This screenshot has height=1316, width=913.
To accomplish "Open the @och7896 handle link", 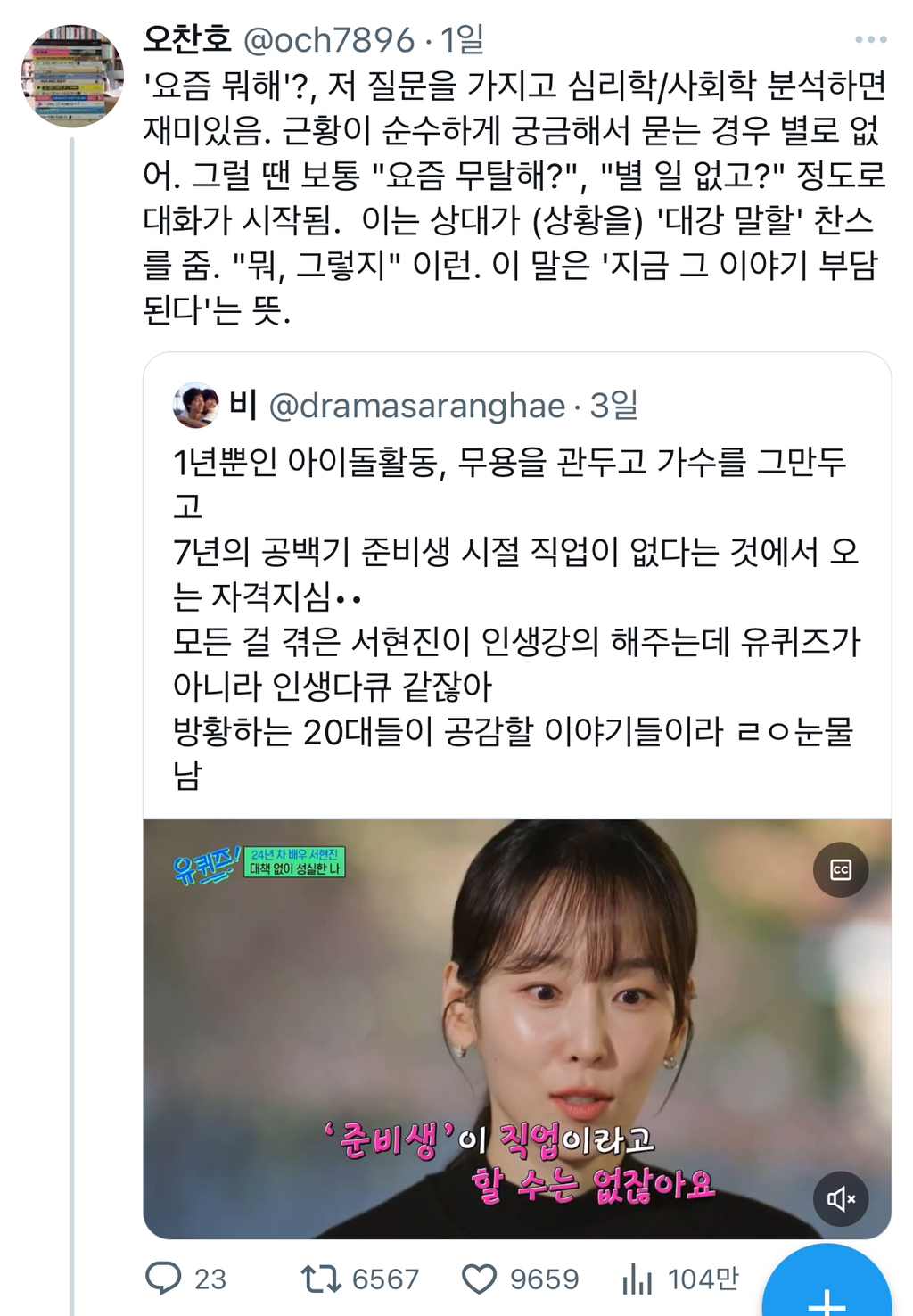I will point(329,40).
